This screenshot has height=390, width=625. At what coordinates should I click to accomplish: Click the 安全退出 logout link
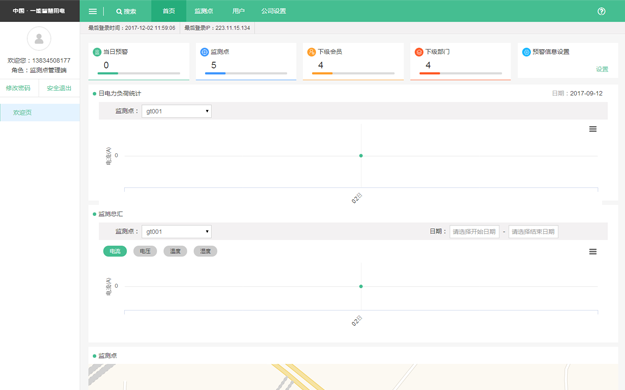pyautogui.click(x=59, y=88)
